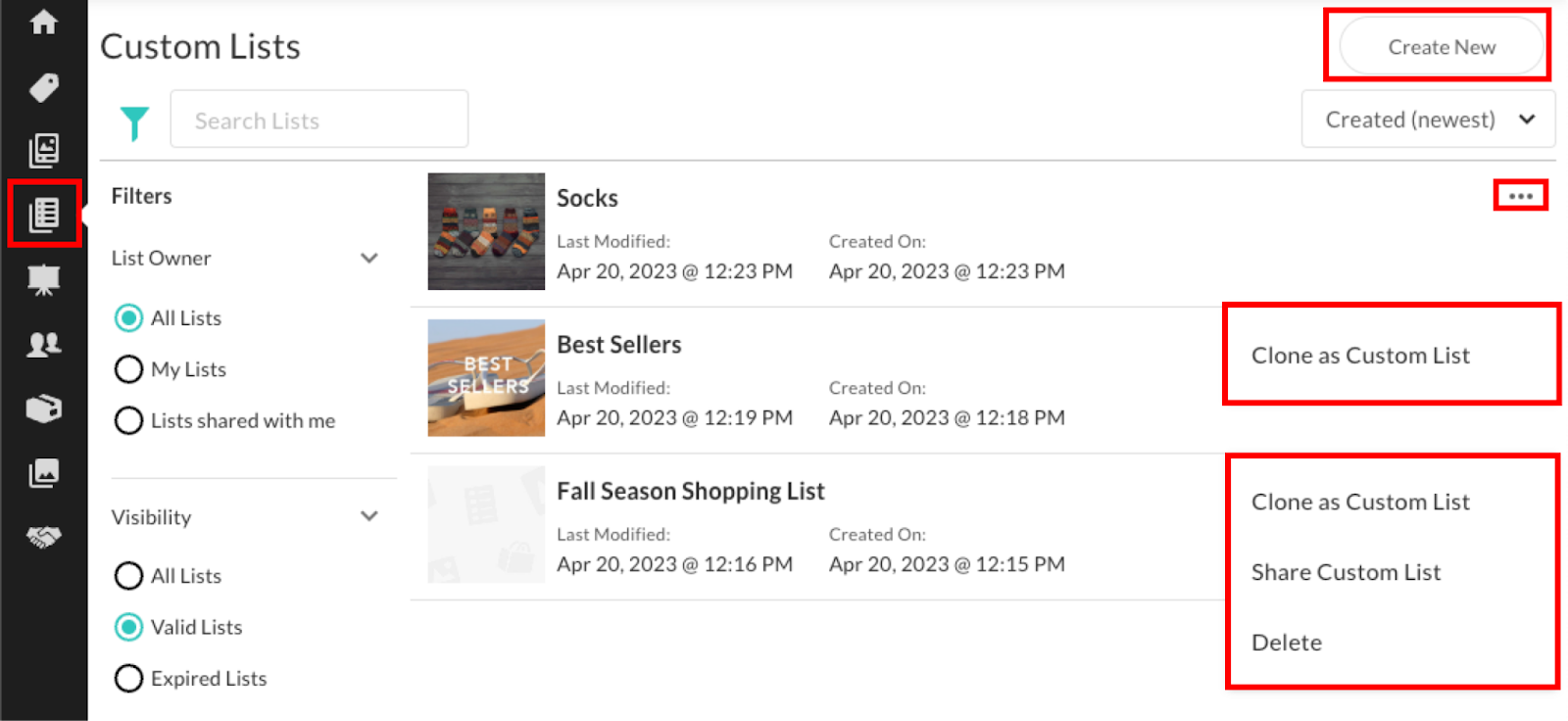This screenshot has width=1568, height=721.
Task: Open the three-dot menu for Socks
Action: 1520,196
